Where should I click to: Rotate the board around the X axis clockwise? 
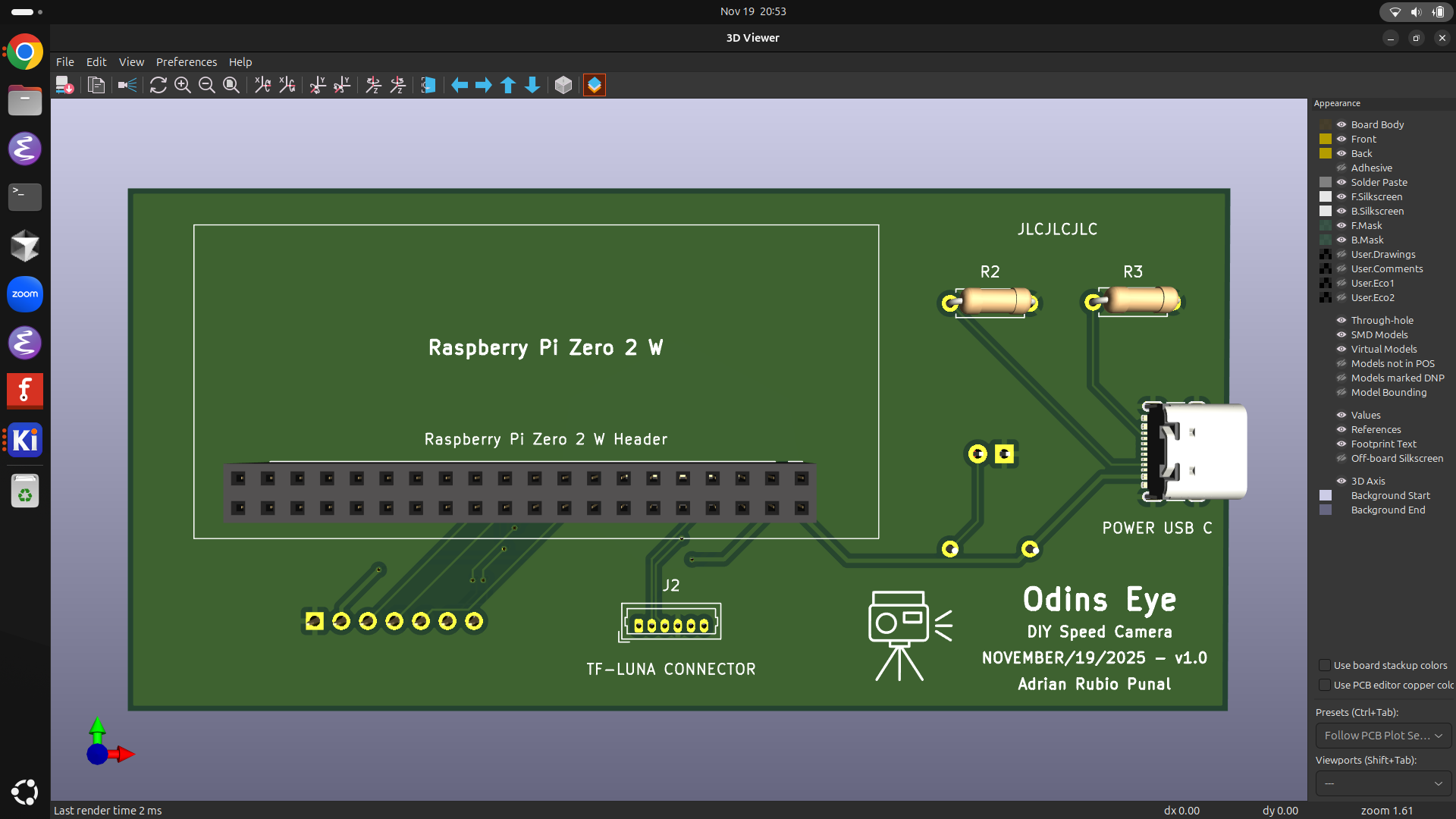pos(262,85)
